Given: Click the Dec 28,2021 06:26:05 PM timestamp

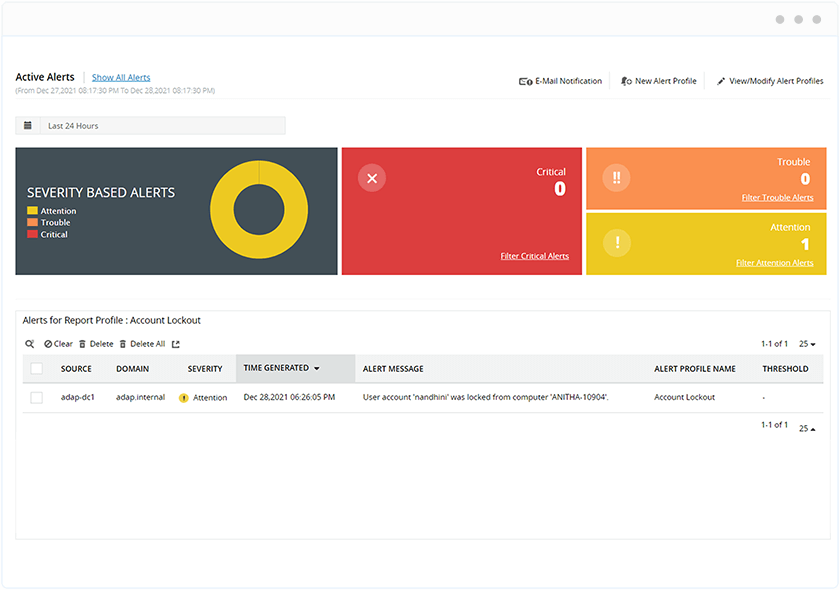Looking at the screenshot, I should 289,397.
